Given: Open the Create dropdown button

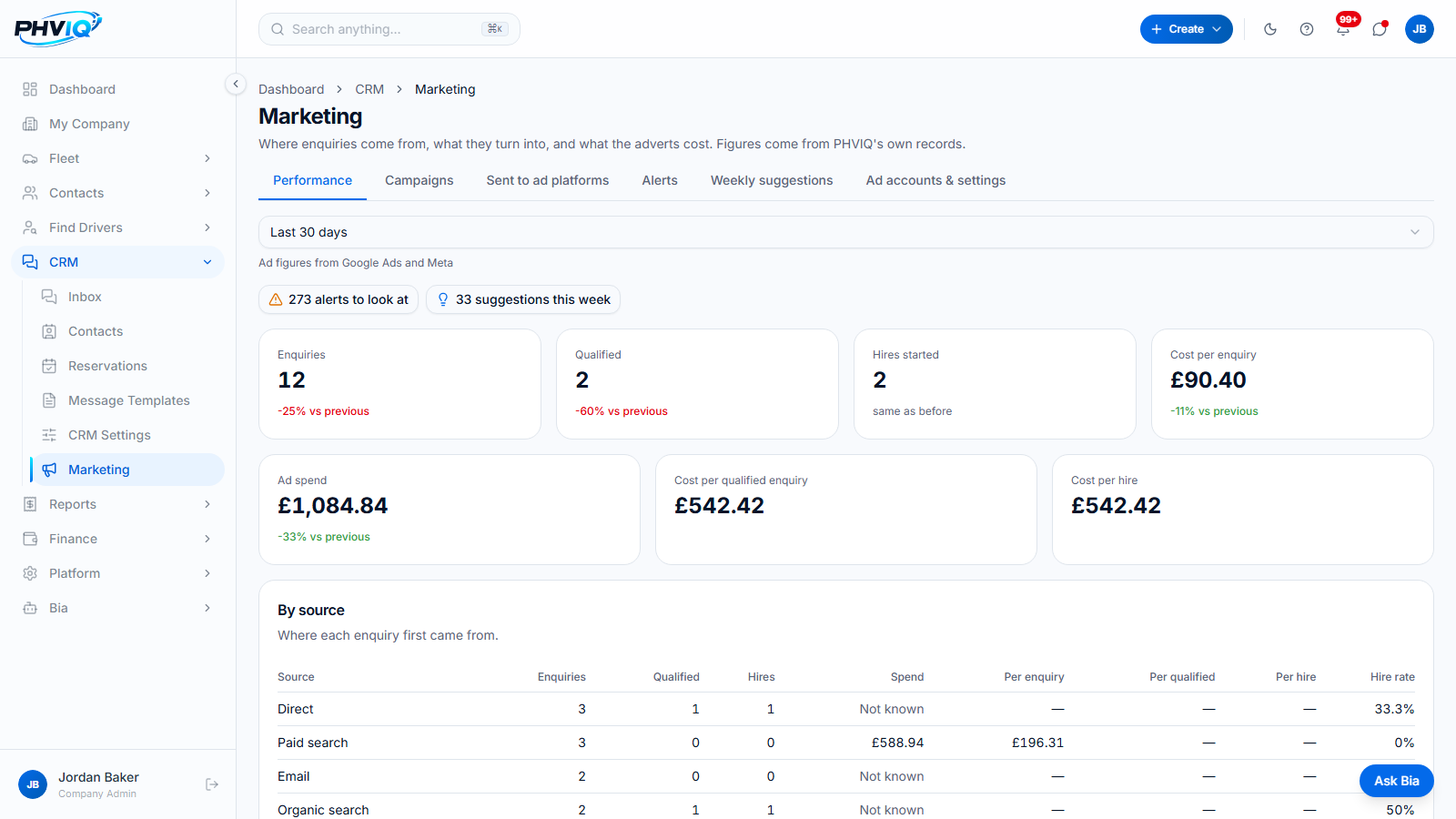Looking at the screenshot, I should point(1186,29).
